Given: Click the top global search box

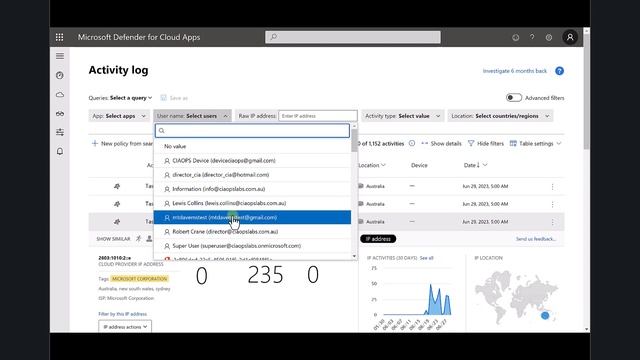Looking at the screenshot, I should point(353,37).
